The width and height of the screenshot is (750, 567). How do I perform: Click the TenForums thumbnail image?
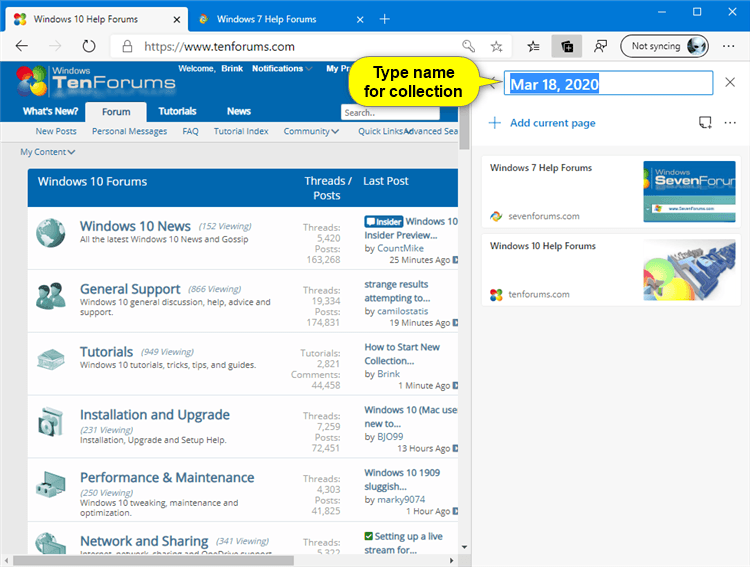pyautogui.click(x=689, y=270)
